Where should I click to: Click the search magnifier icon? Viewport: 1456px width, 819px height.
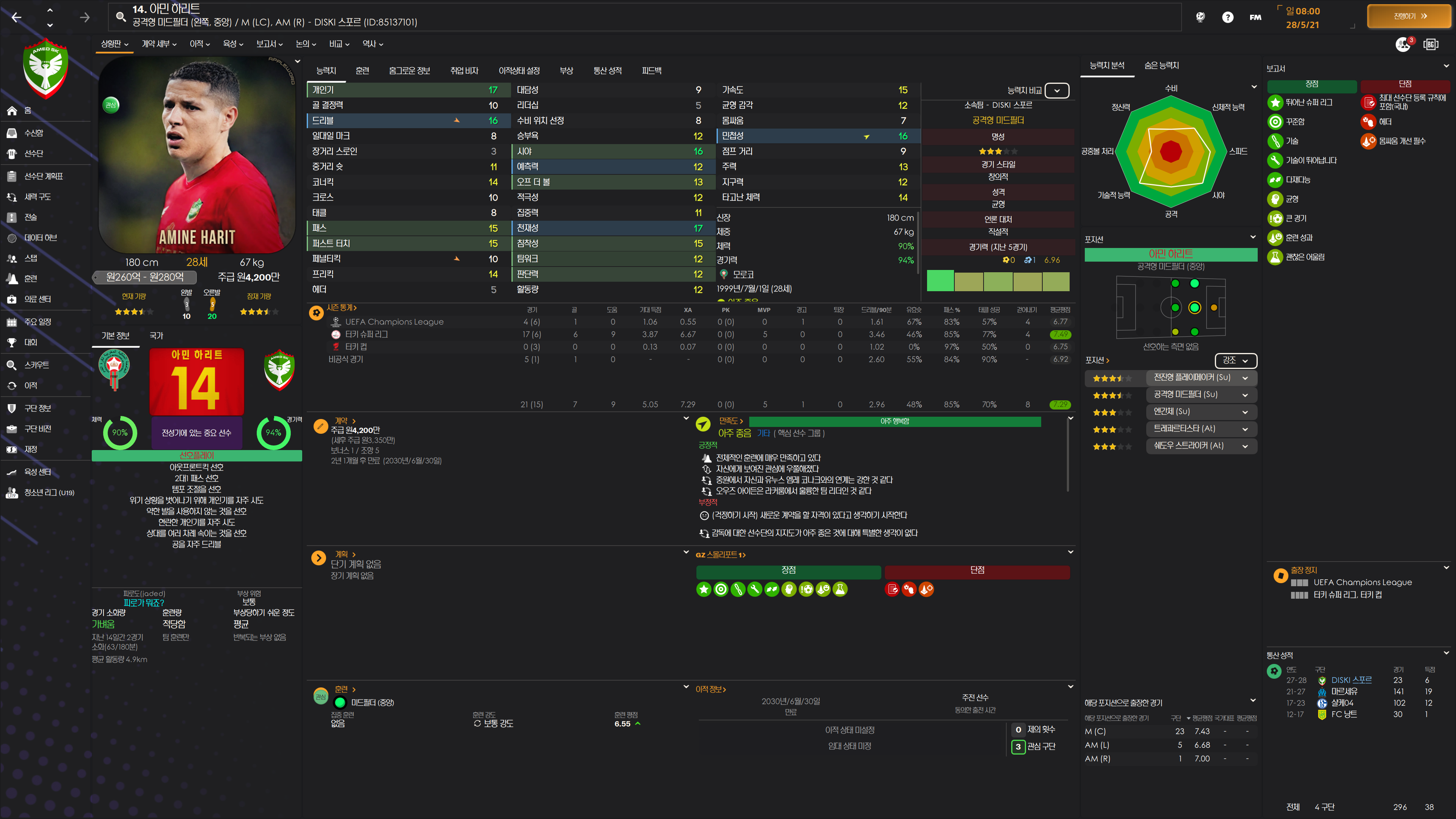point(121,16)
